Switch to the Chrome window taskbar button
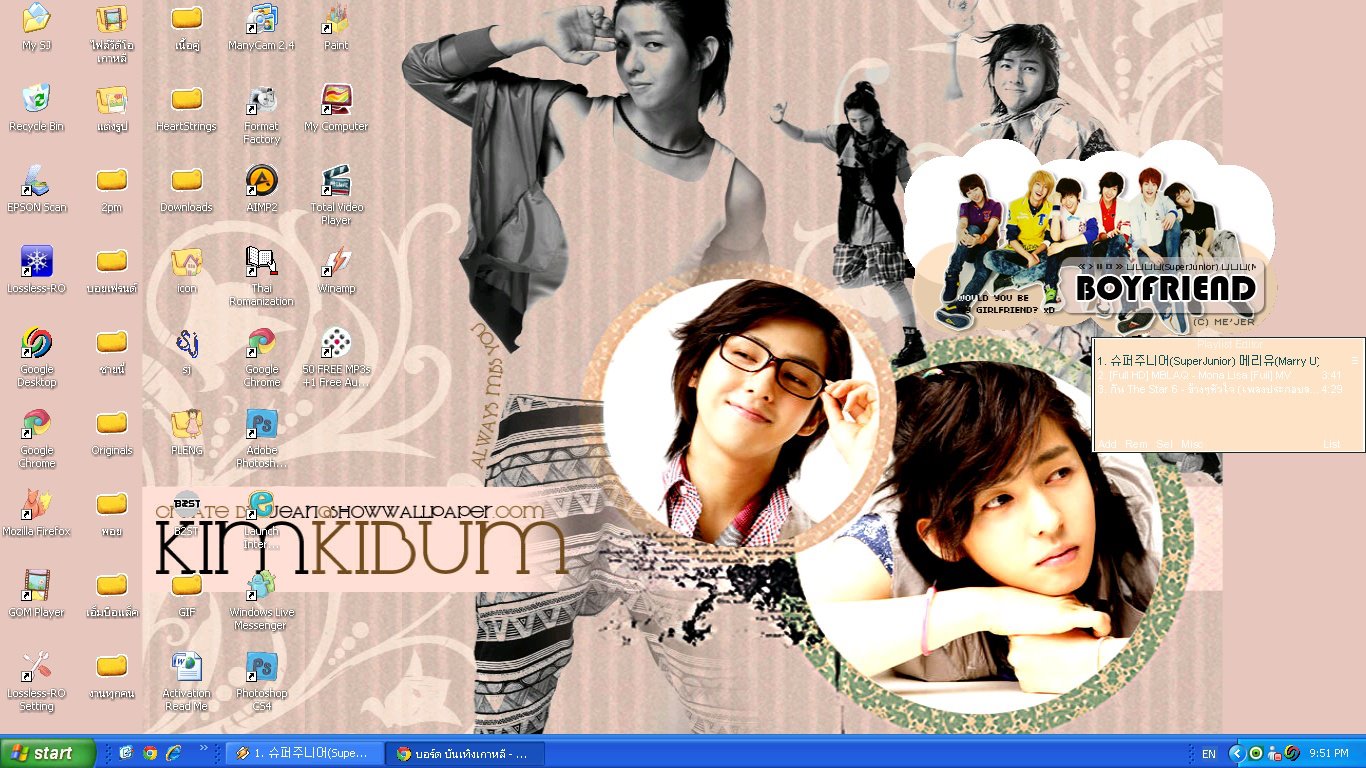This screenshot has width=1366, height=768. pyautogui.click(x=466, y=753)
